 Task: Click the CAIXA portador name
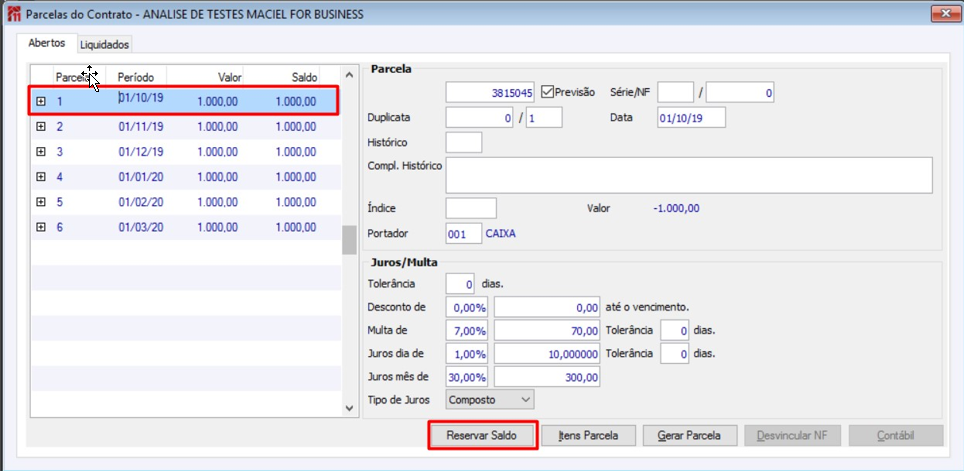pos(500,234)
